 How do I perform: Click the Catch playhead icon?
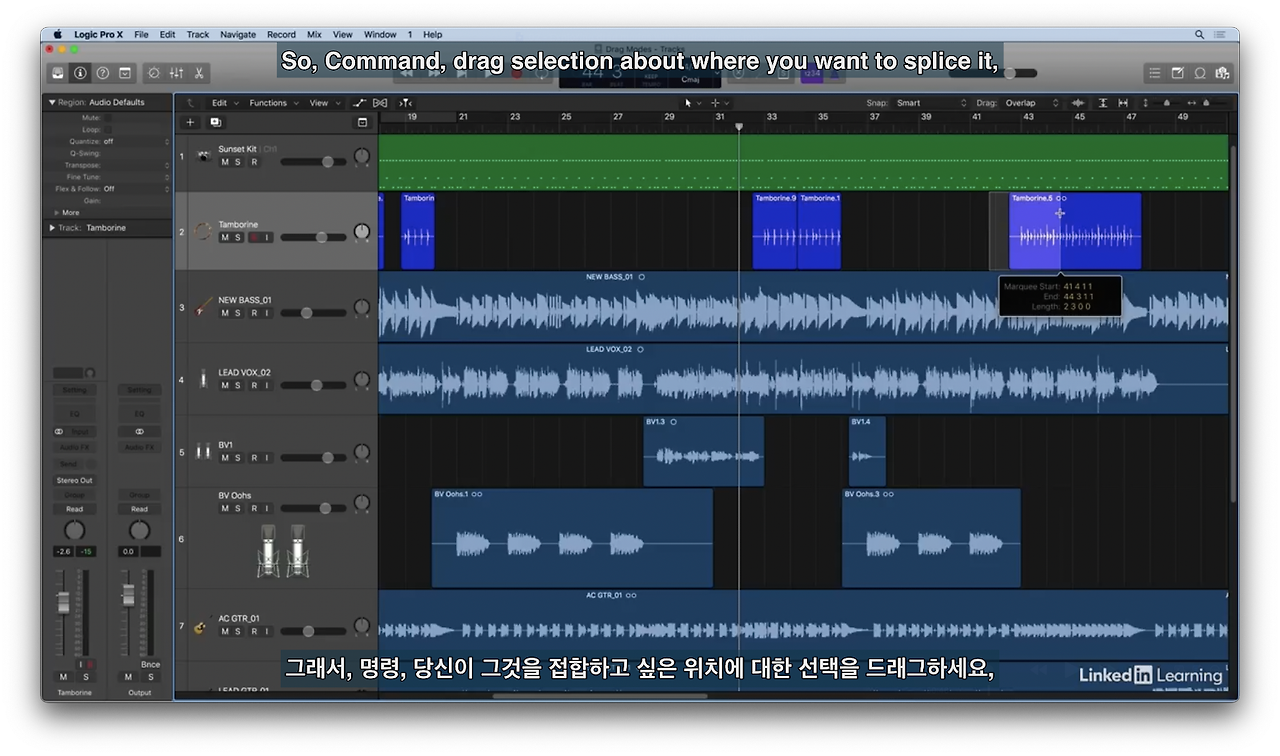point(405,103)
